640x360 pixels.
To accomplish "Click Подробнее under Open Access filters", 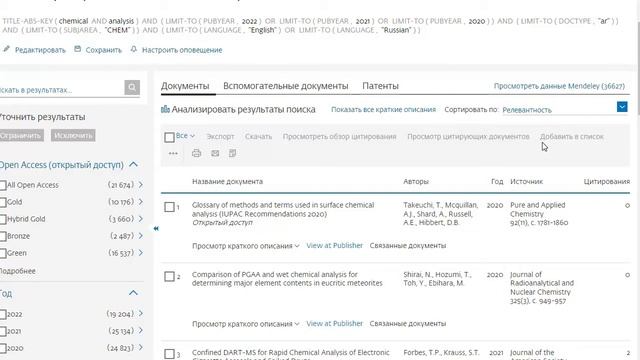I will point(18,271).
